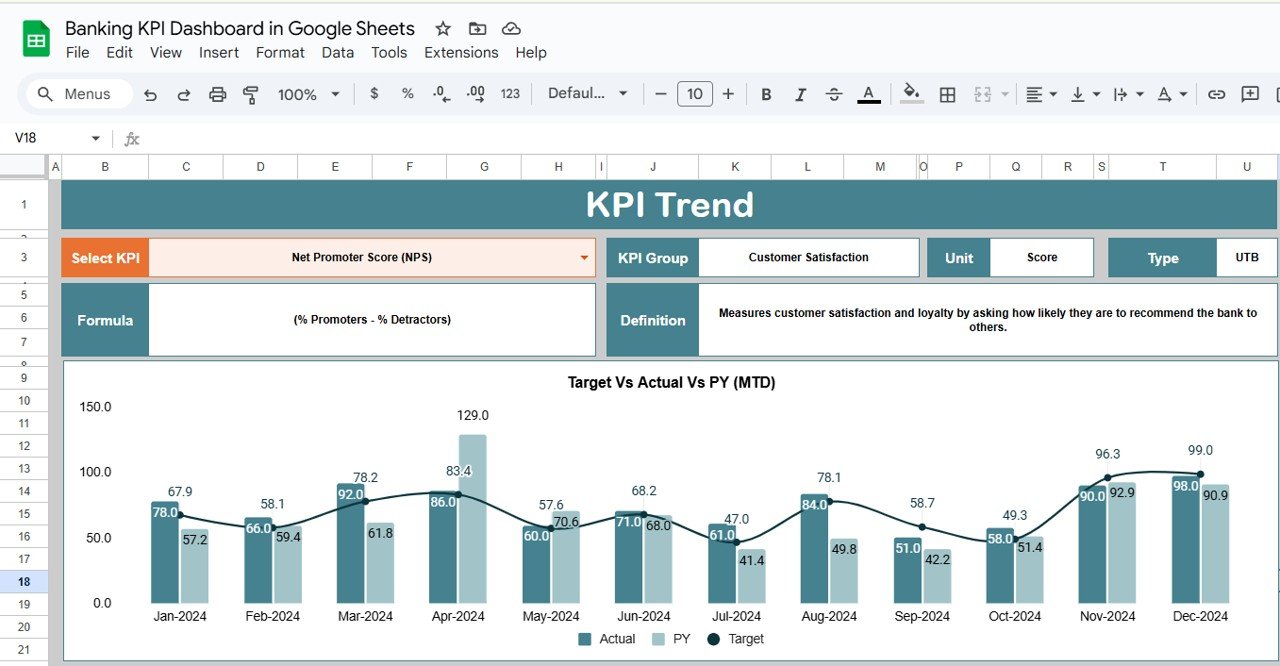Click the Target legend entry
Image resolution: width=1280 pixels, height=666 pixels.
pos(735,639)
